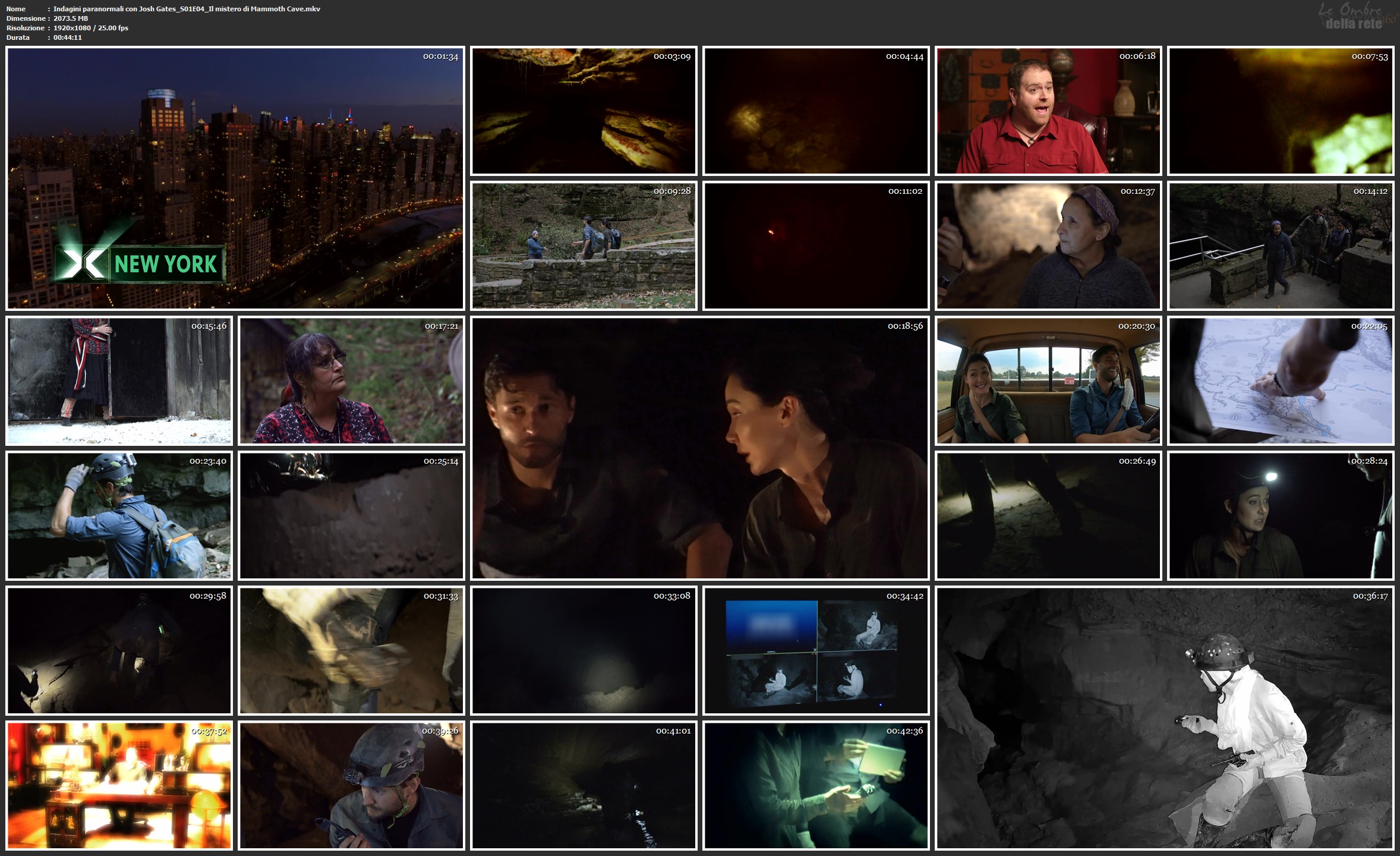Open the overexposed office thumbnail at 00:37:52
The image size is (1400, 856).
click(119, 786)
